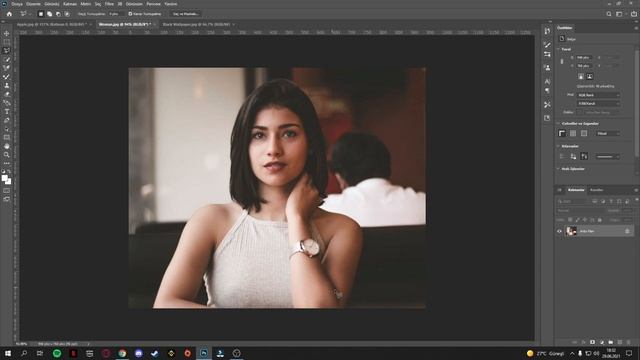This screenshot has width=640, height=360.
Task: Click the background color swatch
Action: coord(9,182)
